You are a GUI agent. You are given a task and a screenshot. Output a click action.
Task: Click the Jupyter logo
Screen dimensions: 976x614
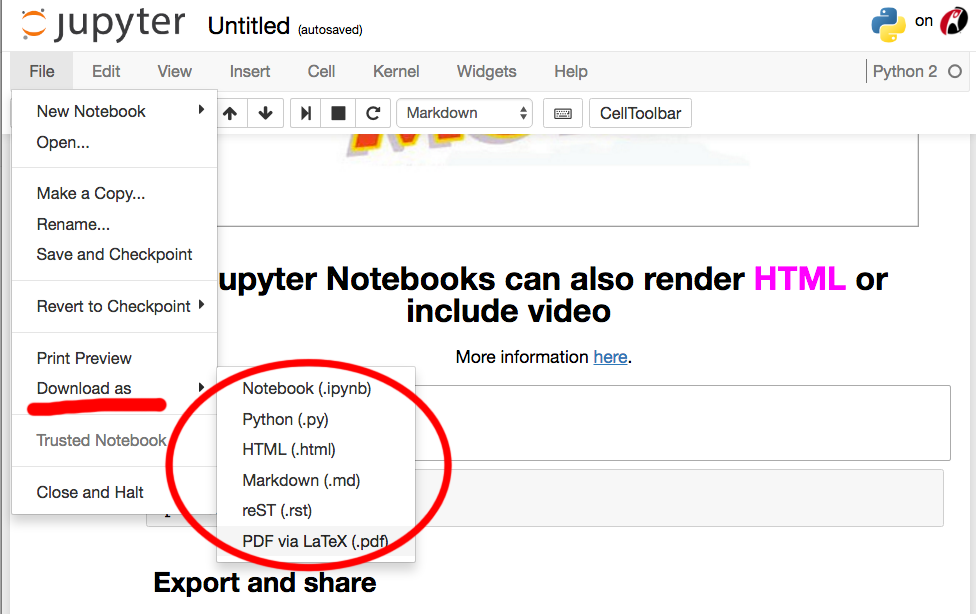103,25
